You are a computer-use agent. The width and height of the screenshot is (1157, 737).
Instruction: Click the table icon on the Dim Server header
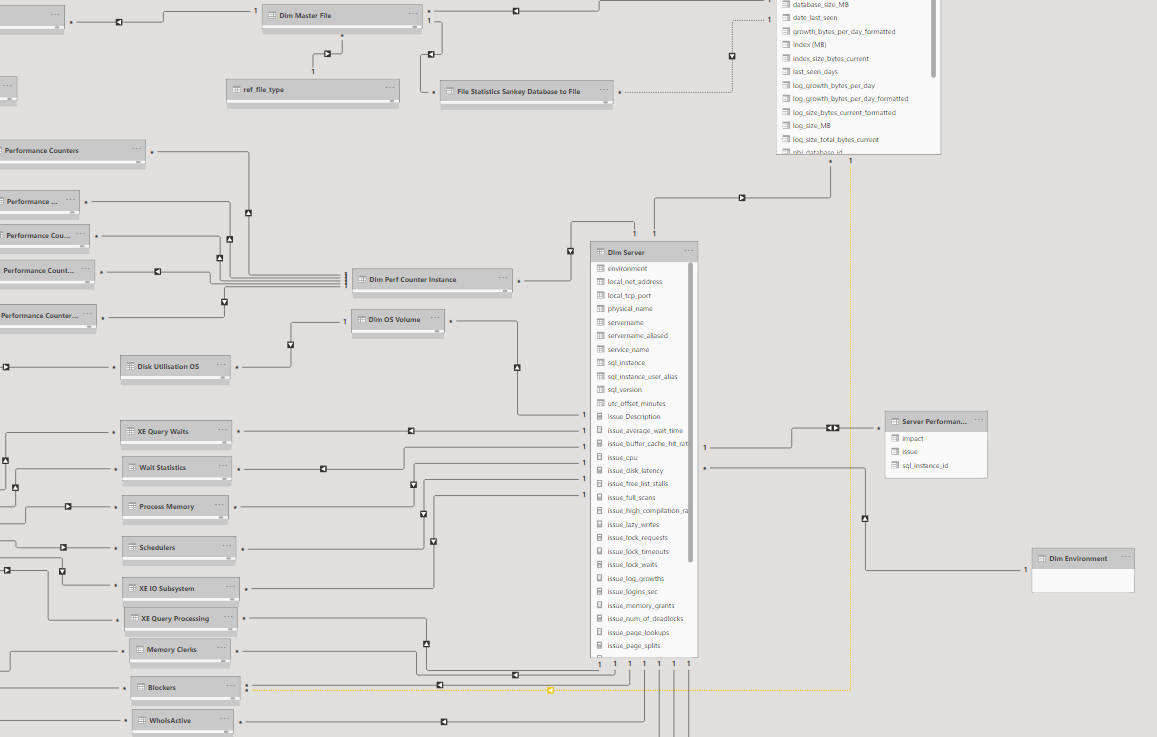click(601, 252)
